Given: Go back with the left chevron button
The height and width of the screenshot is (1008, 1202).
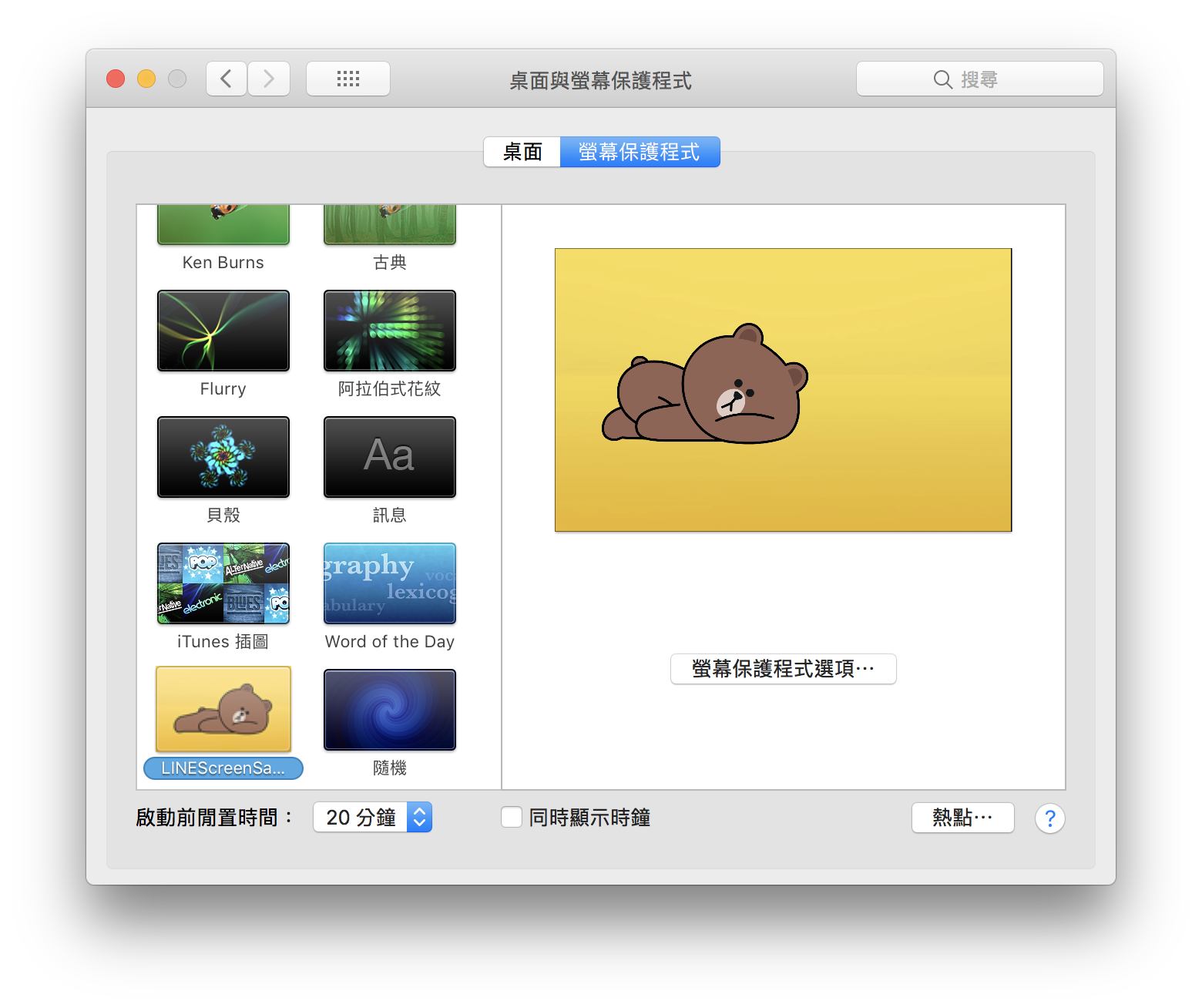Looking at the screenshot, I should [227, 79].
